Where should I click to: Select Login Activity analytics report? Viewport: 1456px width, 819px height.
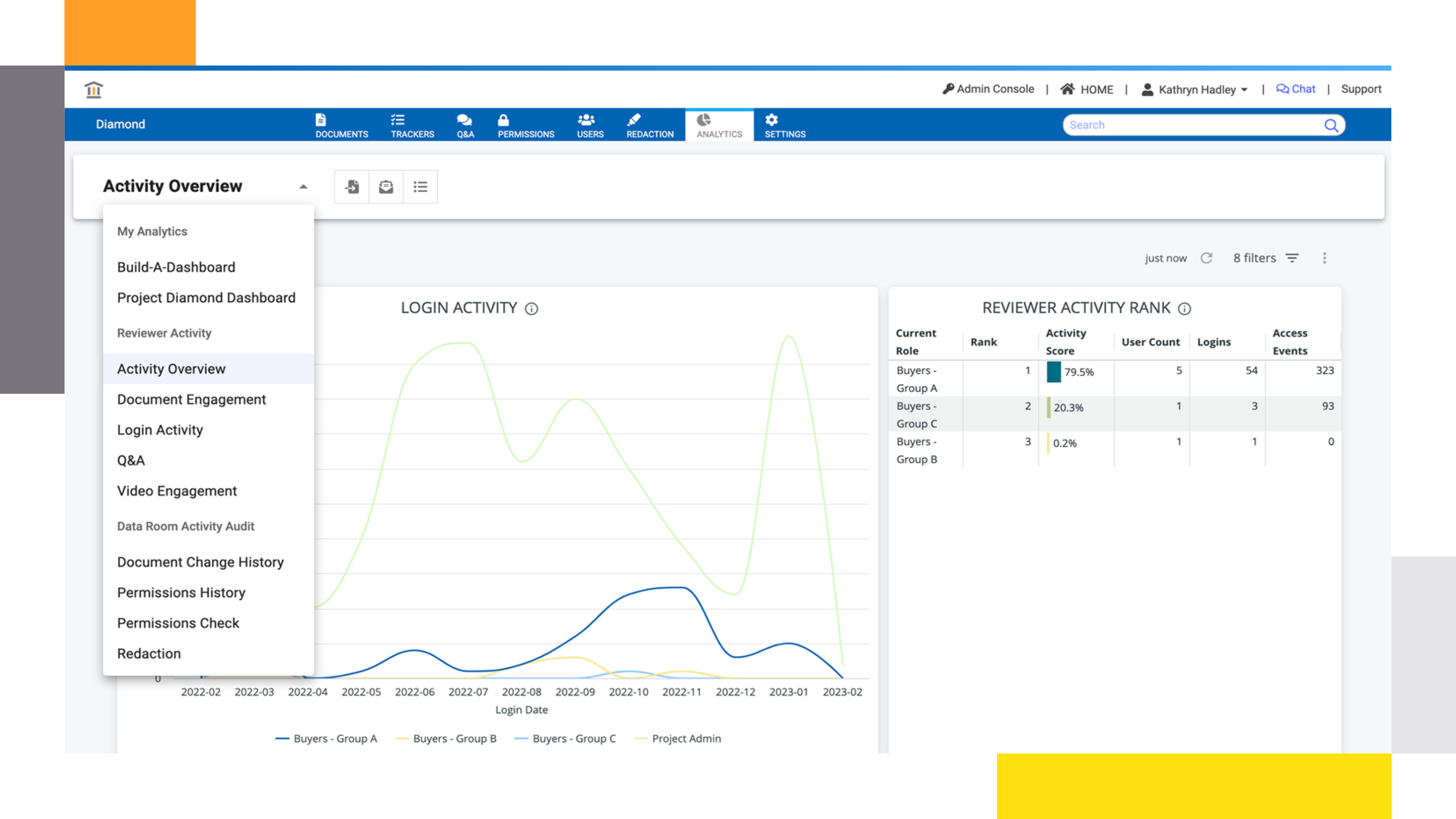point(160,429)
